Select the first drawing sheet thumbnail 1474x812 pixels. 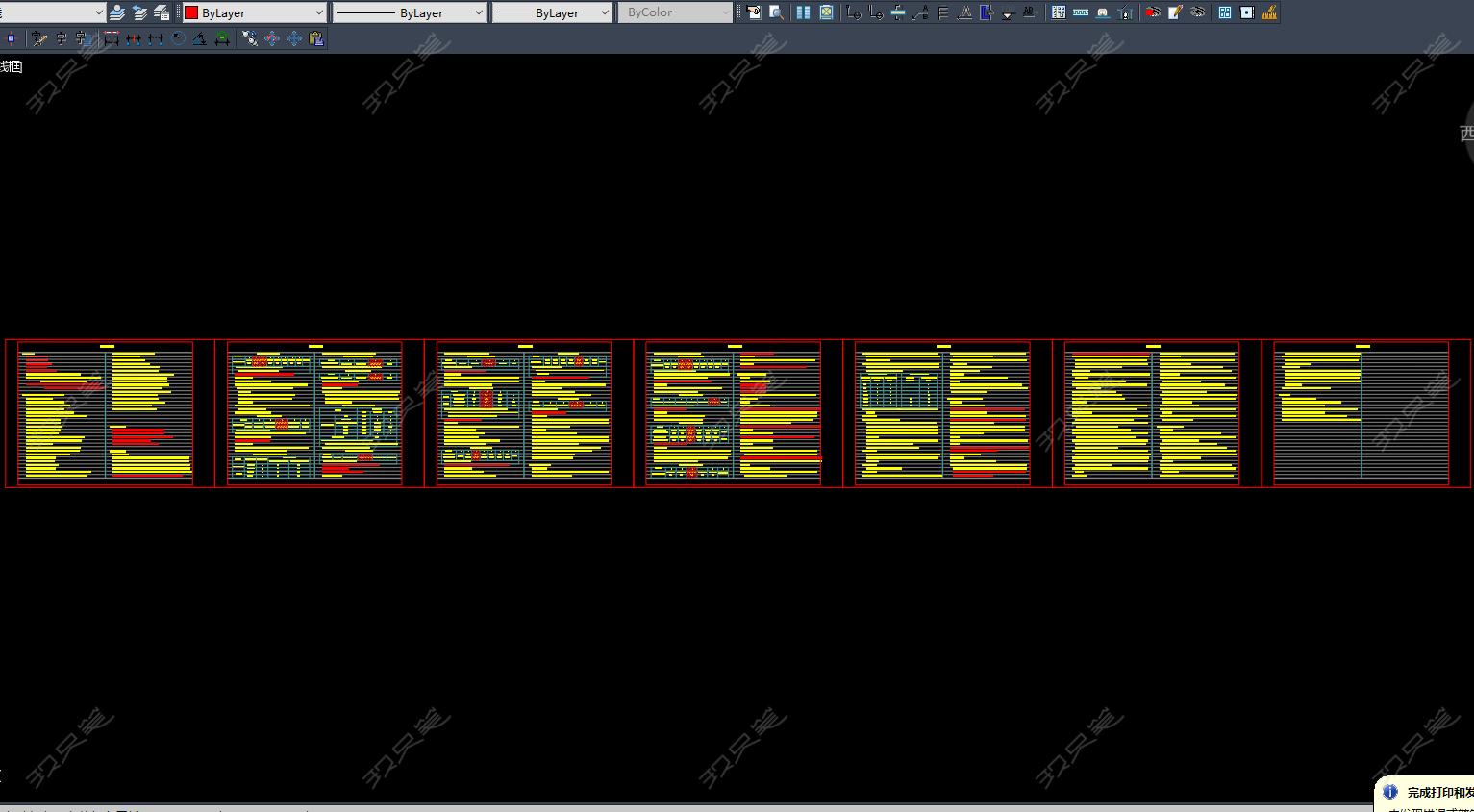tap(106, 413)
